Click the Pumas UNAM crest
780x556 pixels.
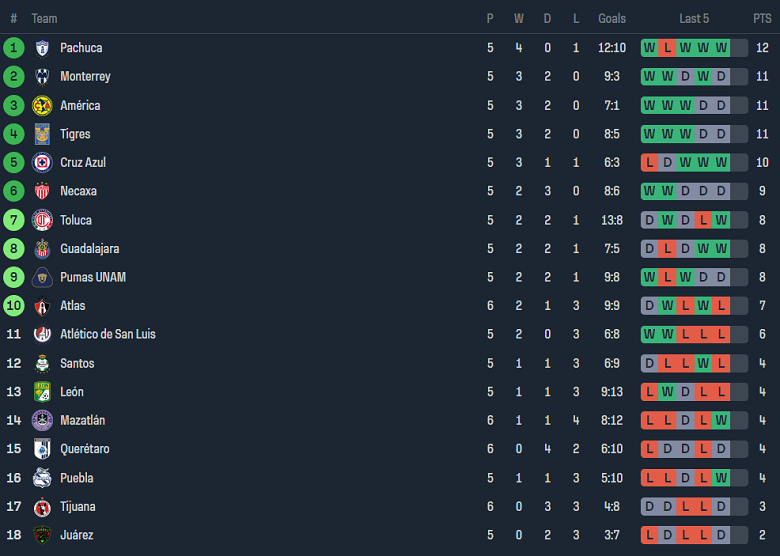pos(42,277)
